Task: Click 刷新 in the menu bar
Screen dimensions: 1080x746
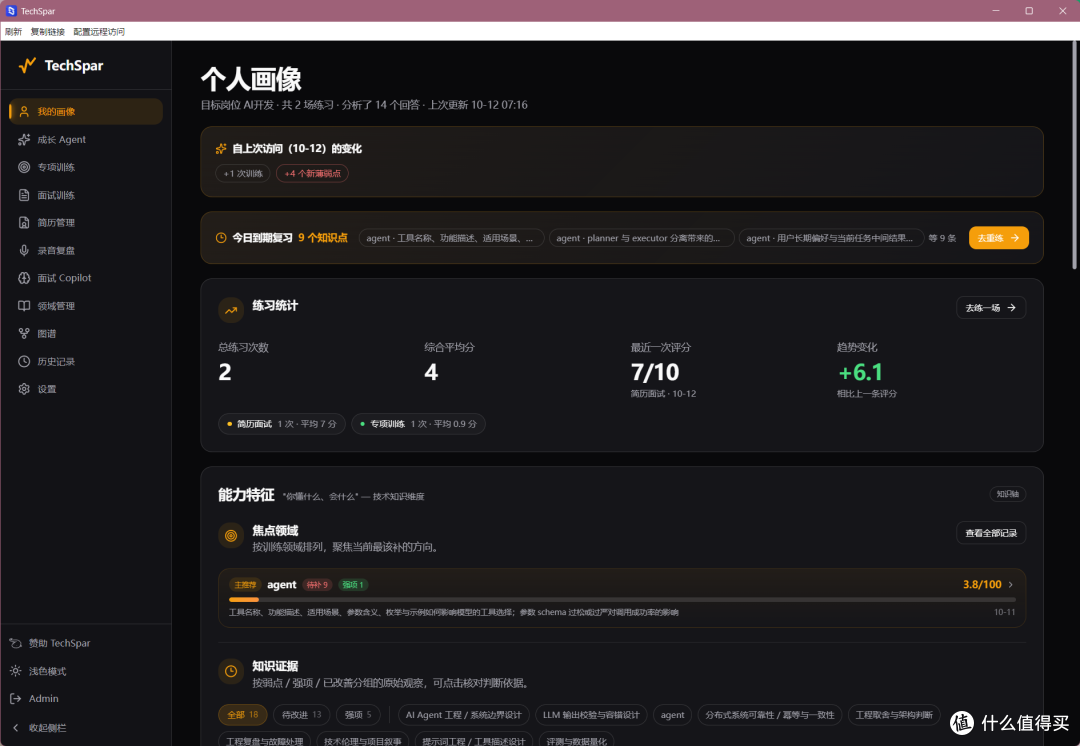Action: click(x=13, y=32)
